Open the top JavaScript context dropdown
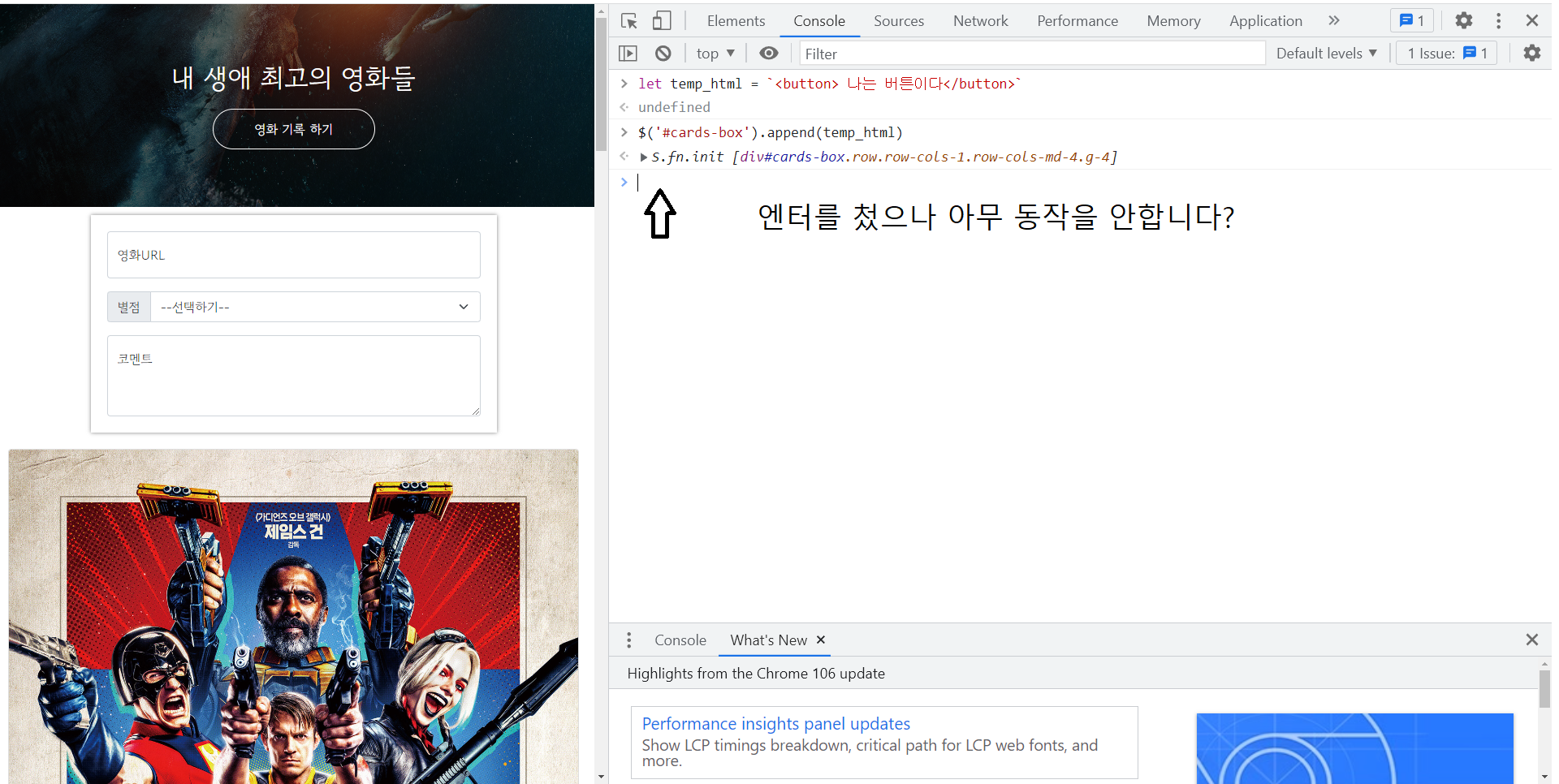The width and height of the screenshot is (1559, 784). [715, 54]
